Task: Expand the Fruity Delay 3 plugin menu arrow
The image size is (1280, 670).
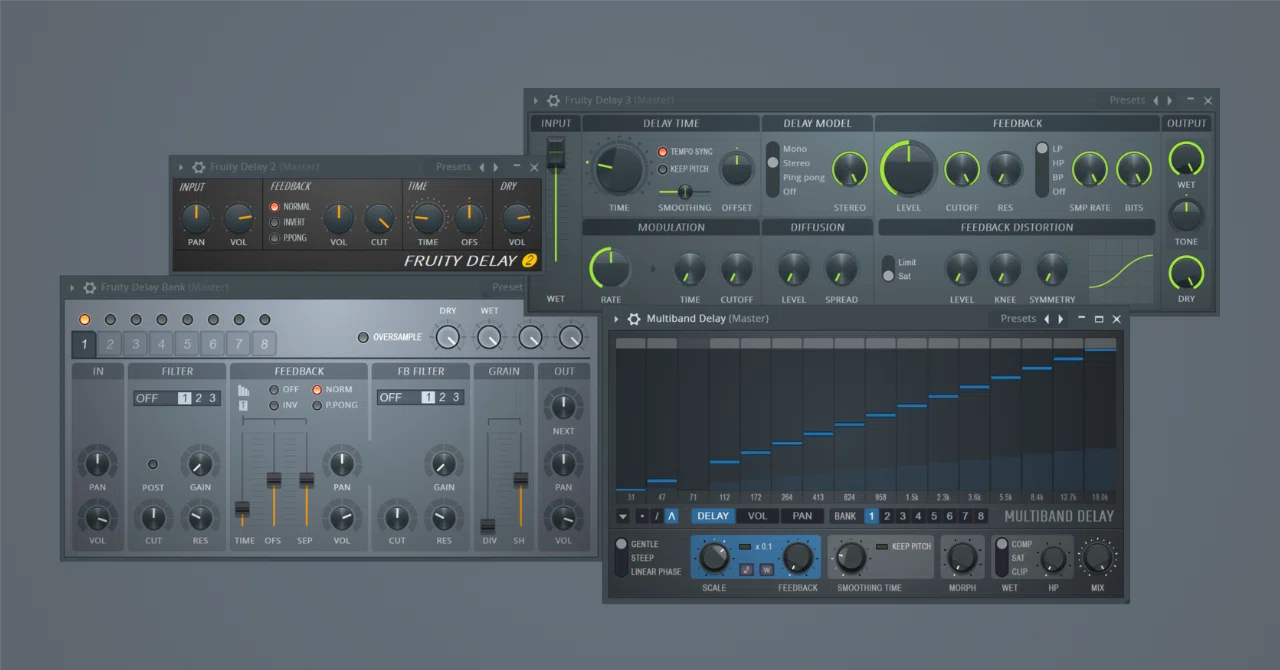Action: click(x=537, y=100)
